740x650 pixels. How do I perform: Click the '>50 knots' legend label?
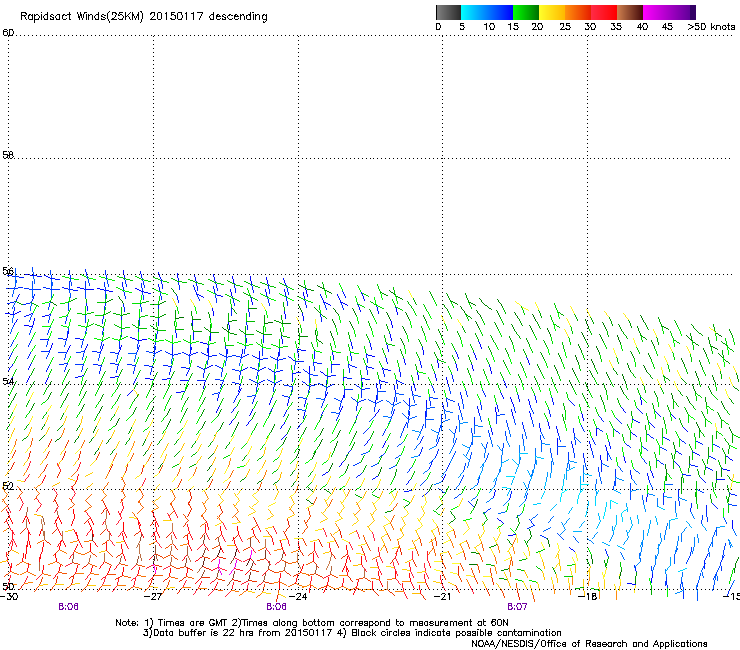[x=711, y=27]
